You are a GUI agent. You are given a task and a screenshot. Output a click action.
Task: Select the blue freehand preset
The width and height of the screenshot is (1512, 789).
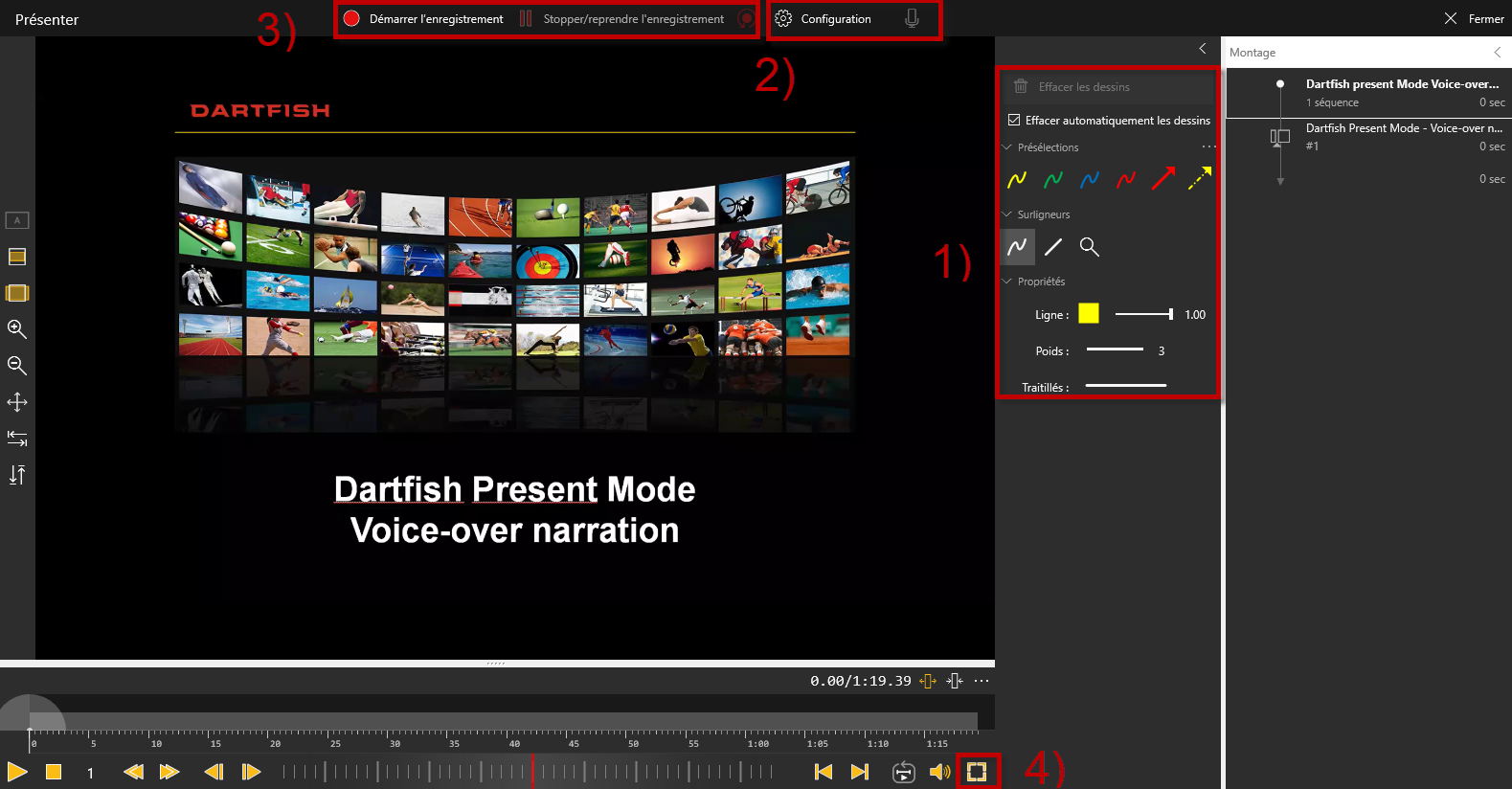coord(1090,179)
